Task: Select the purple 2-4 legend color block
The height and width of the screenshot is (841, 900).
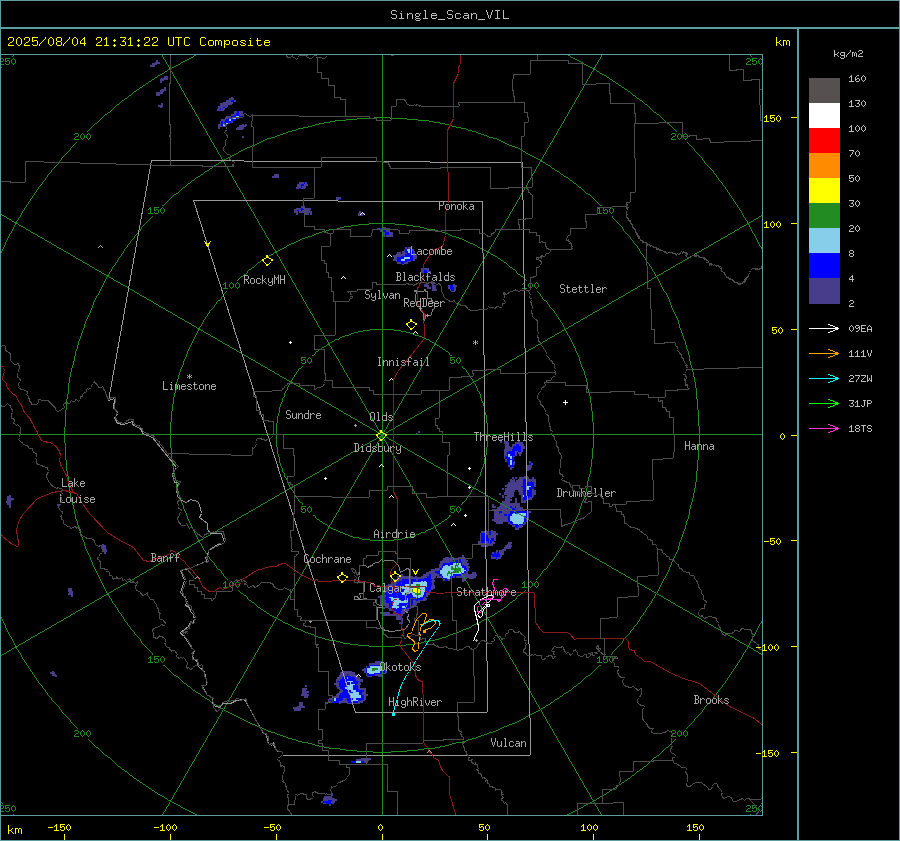Action: [824, 291]
